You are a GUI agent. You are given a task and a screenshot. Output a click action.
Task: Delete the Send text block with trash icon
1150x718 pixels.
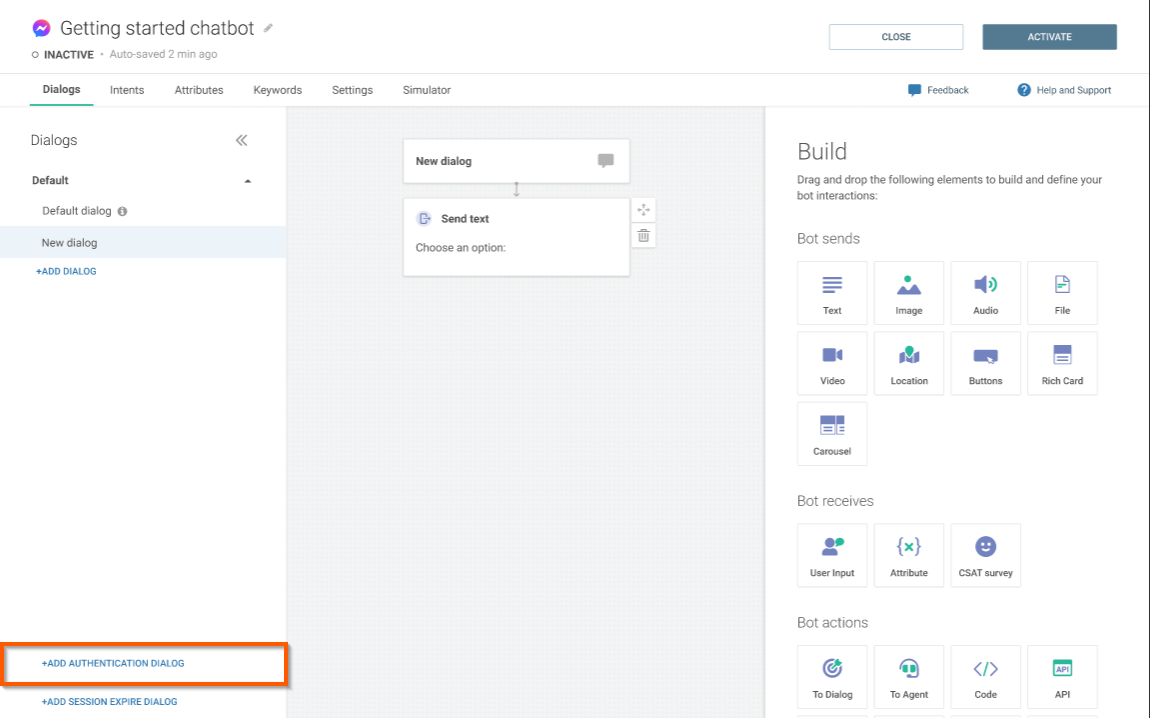643,236
